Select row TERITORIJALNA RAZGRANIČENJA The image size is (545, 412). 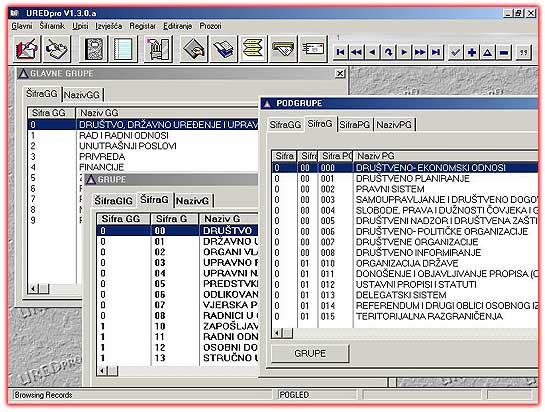pos(405,316)
